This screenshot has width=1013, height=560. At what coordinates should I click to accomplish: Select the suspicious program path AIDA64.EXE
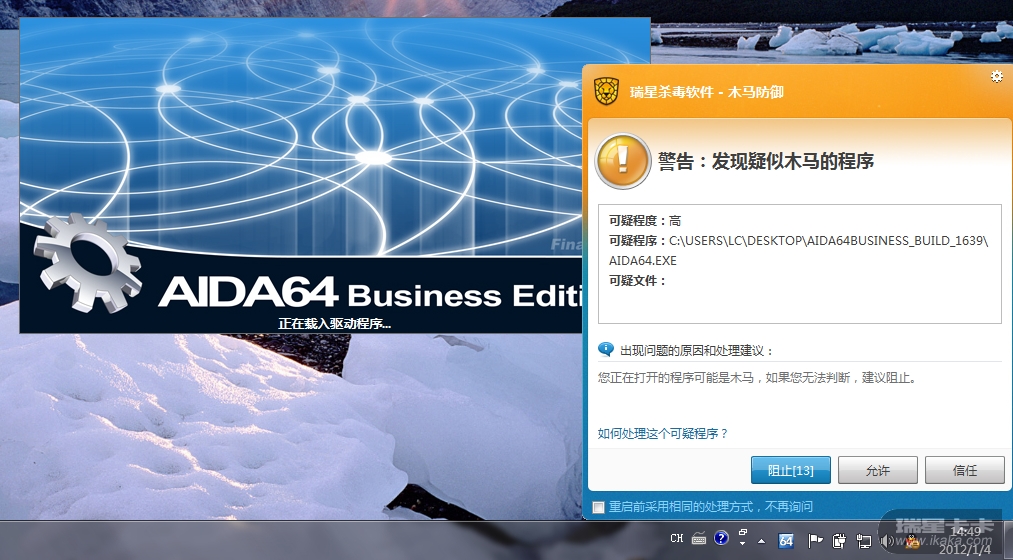799,251
